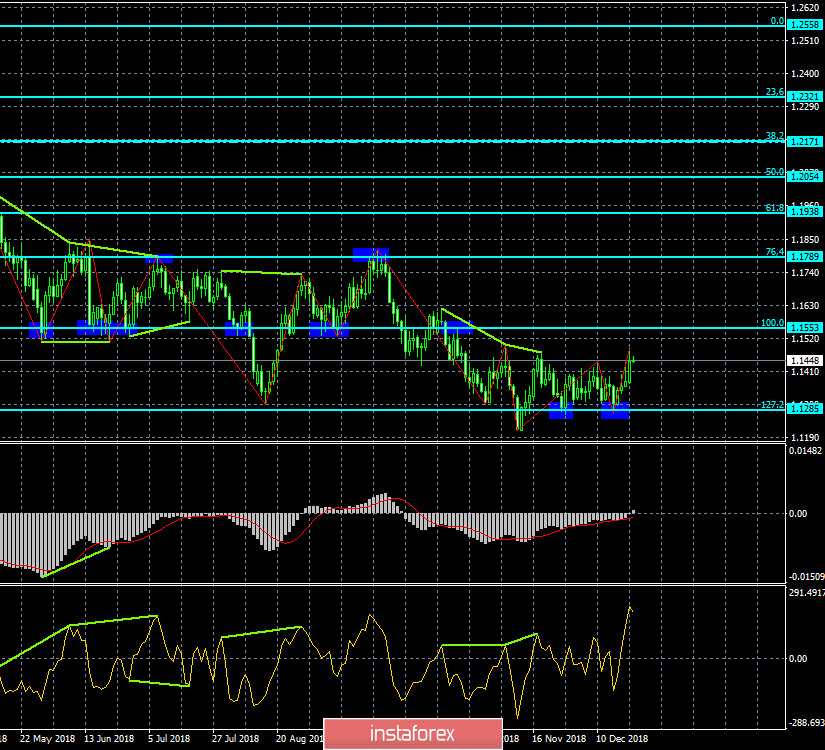The height and width of the screenshot is (750, 825).
Task: Click the 1.2558 Fibonacci price label
Action: click(805, 25)
